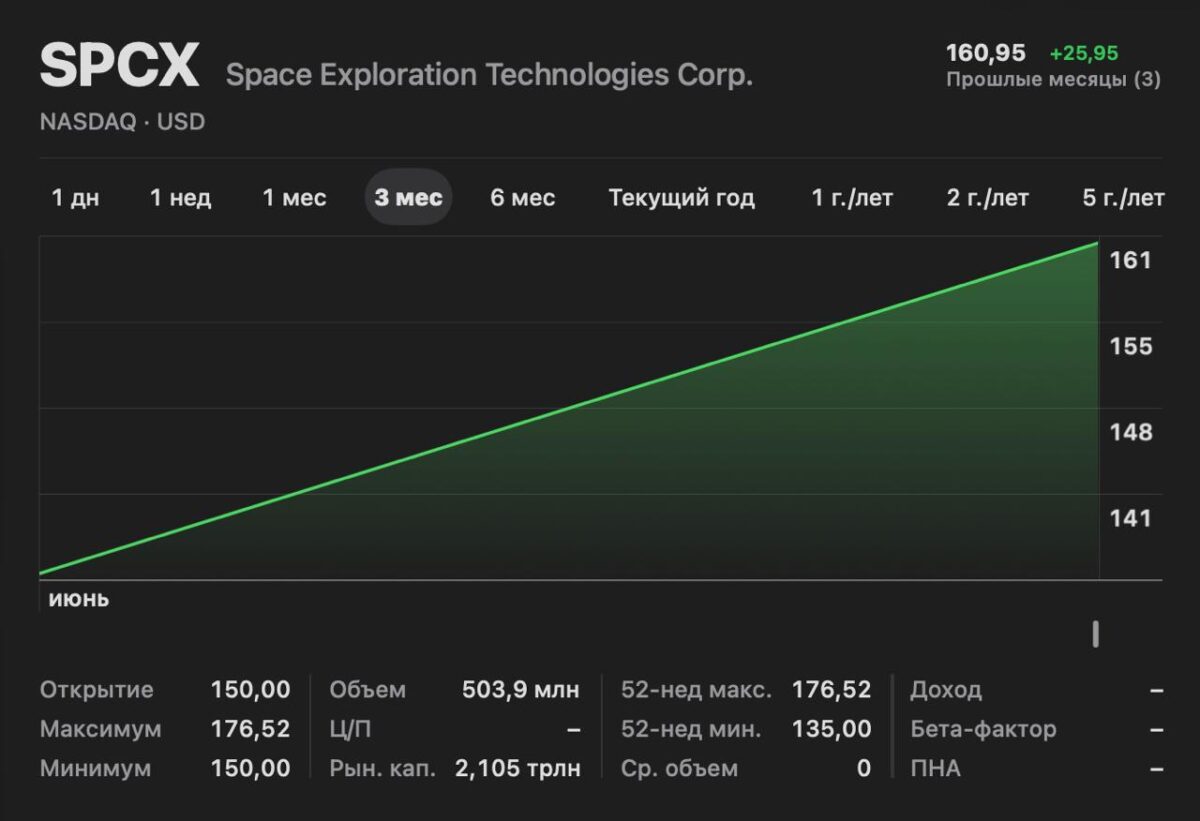The image size is (1200, 821).
Task: Click the Рын. кап. value 2,105 трлн
Action: pyautogui.click(x=517, y=768)
